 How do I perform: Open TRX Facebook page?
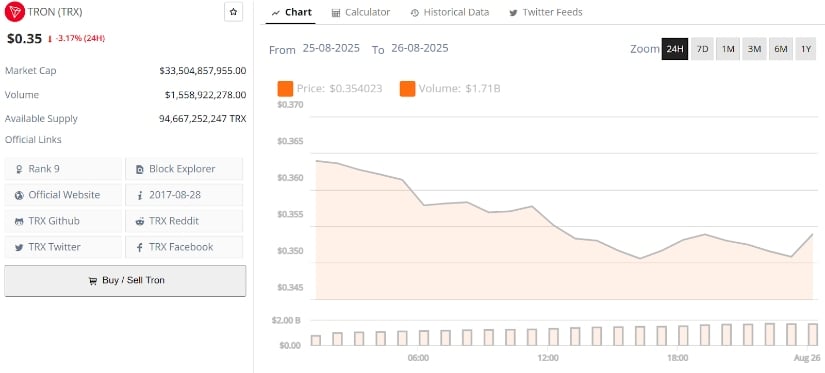pyautogui.click(x=184, y=247)
